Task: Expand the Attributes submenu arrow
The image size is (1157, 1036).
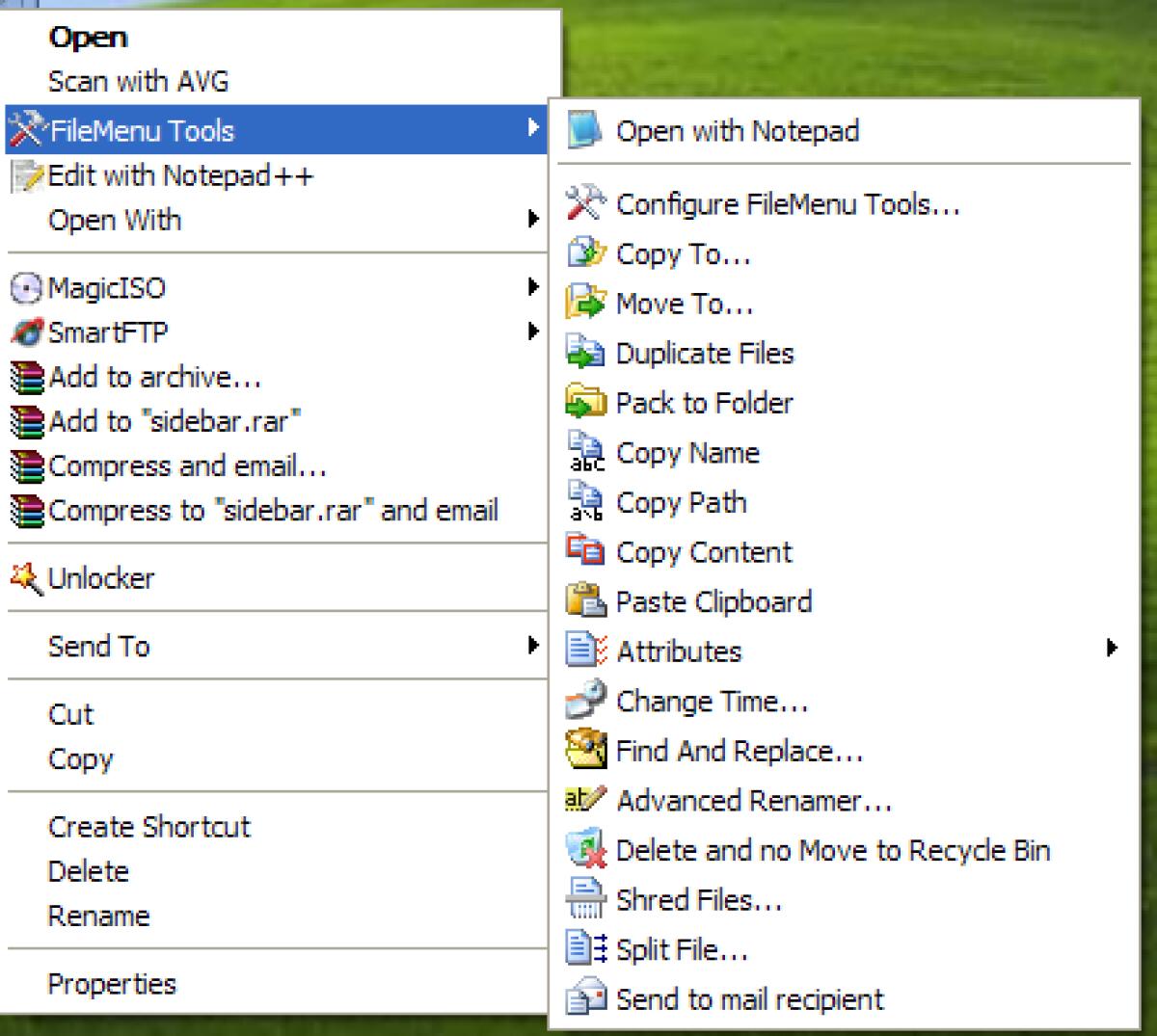Action: 1112,648
